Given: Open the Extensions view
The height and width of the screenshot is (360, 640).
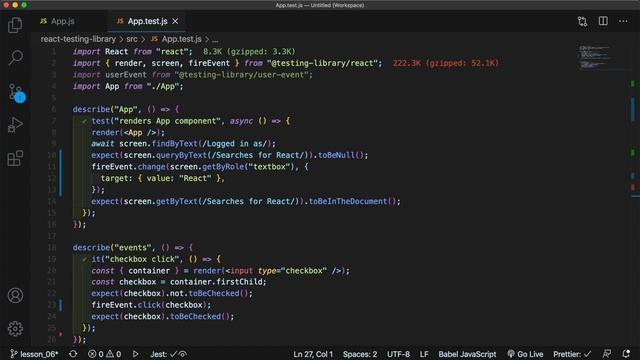Looking at the screenshot, I should point(15,158).
